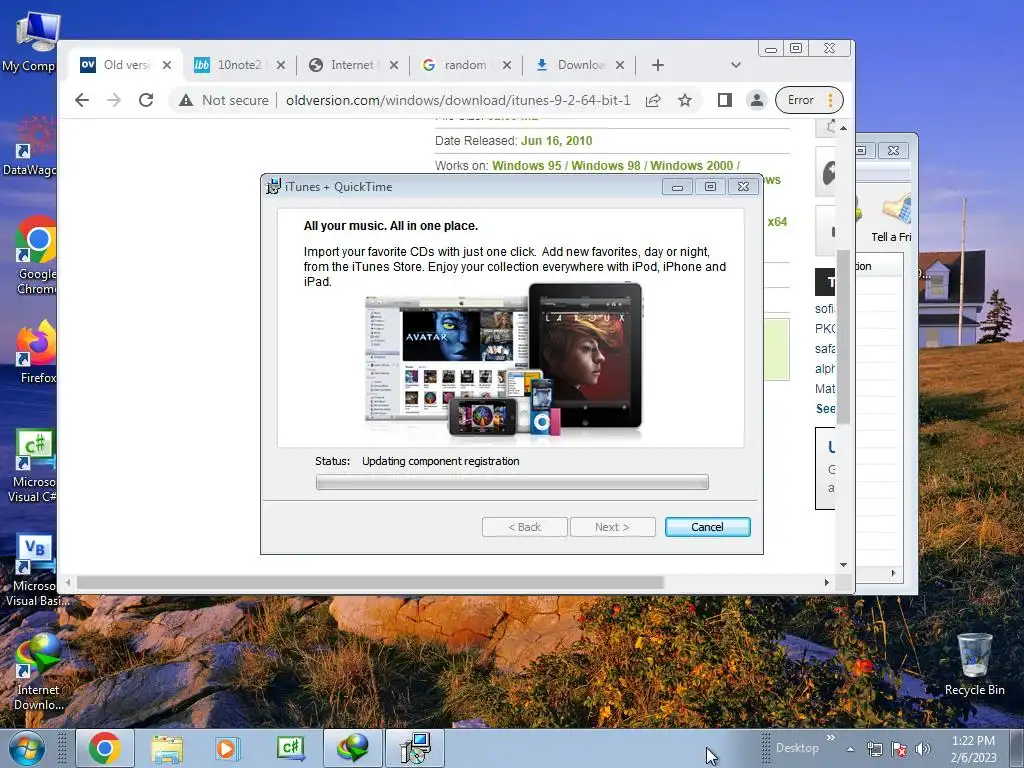1024x768 pixels.
Task: Click the Windows Start orb
Action: [x=26, y=748]
